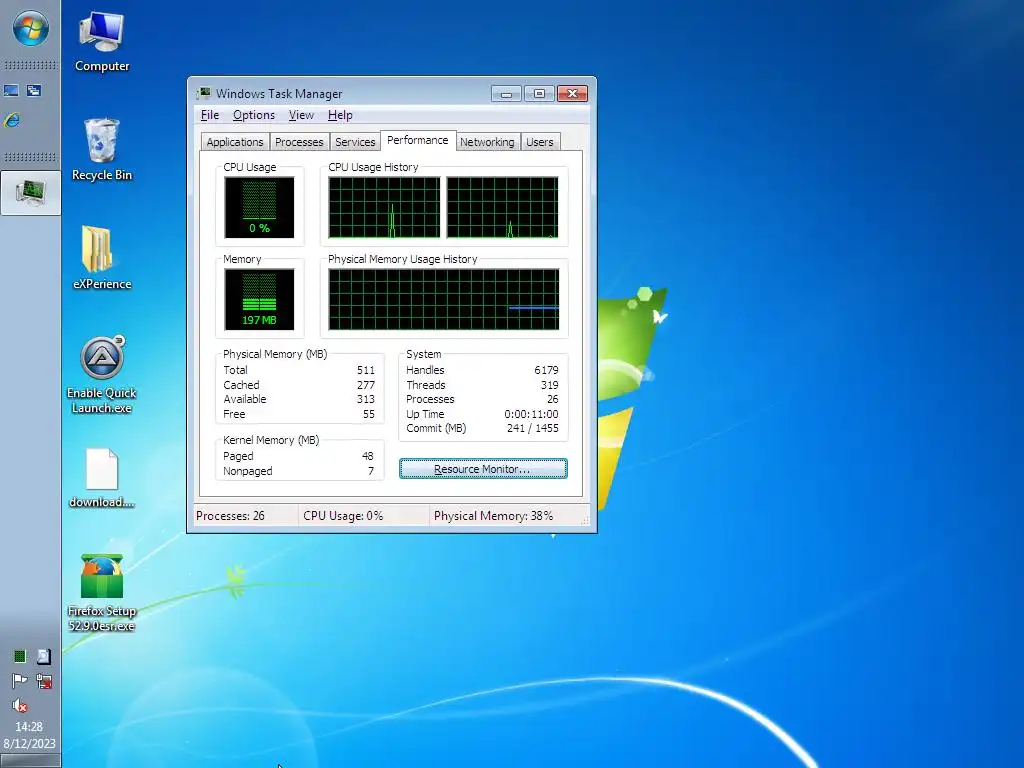Maximize the Task Manager window

tap(539, 93)
